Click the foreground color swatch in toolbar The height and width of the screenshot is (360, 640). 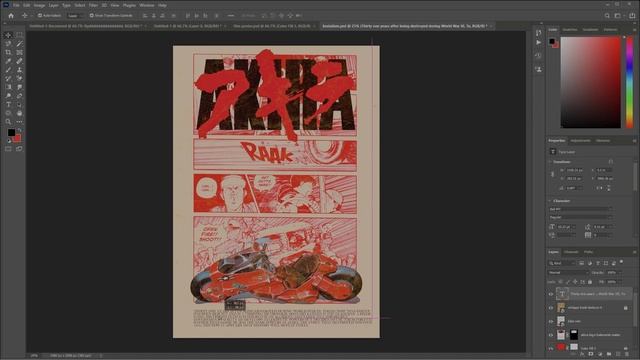coord(11,133)
